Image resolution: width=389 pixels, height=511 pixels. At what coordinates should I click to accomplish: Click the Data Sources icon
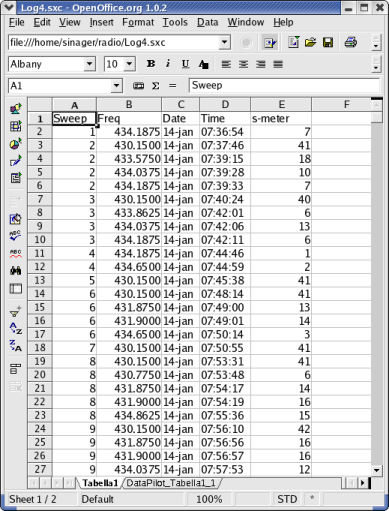[16, 289]
